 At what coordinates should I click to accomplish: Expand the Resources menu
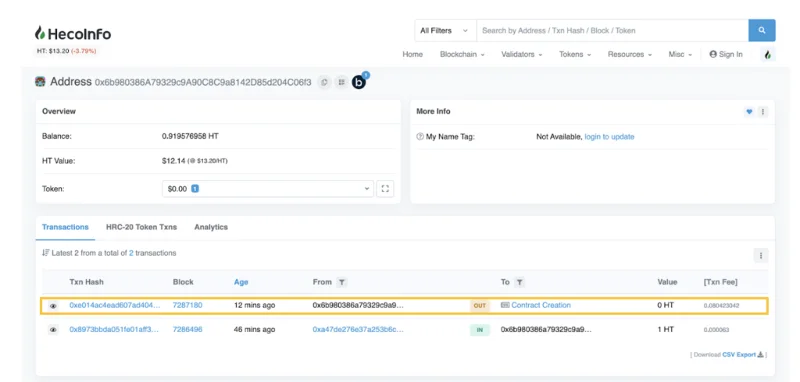[x=630, y=55]
